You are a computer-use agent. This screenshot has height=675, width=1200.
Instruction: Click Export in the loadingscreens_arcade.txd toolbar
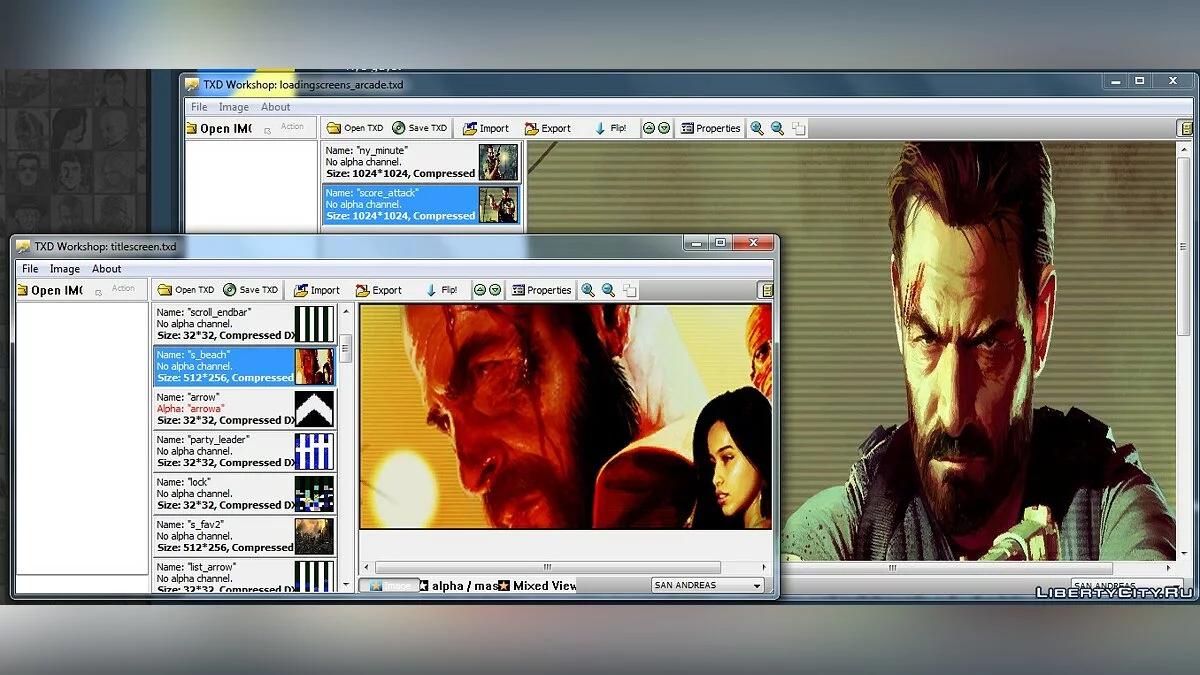[547, 128]
